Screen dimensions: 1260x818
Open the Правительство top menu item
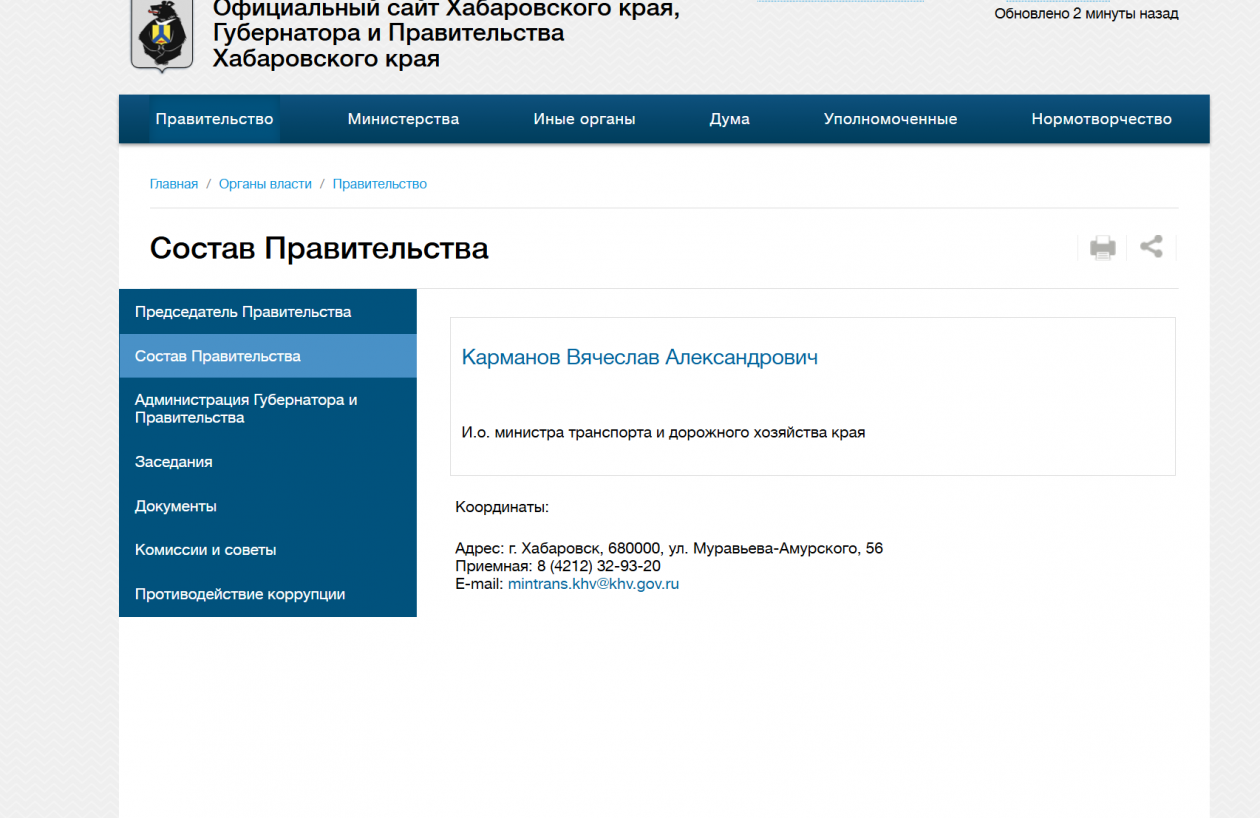(214, 119)
